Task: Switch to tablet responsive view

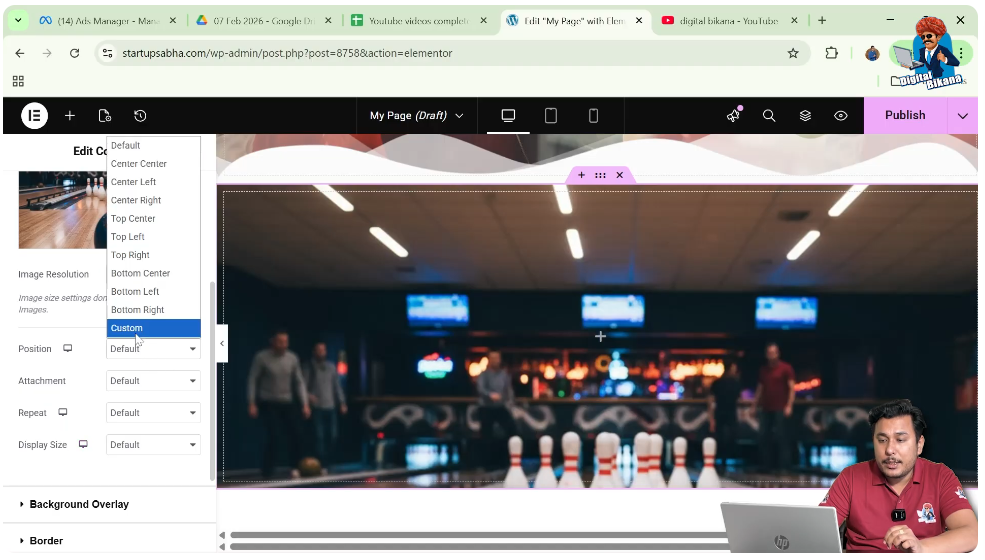Action: point(551,116)
